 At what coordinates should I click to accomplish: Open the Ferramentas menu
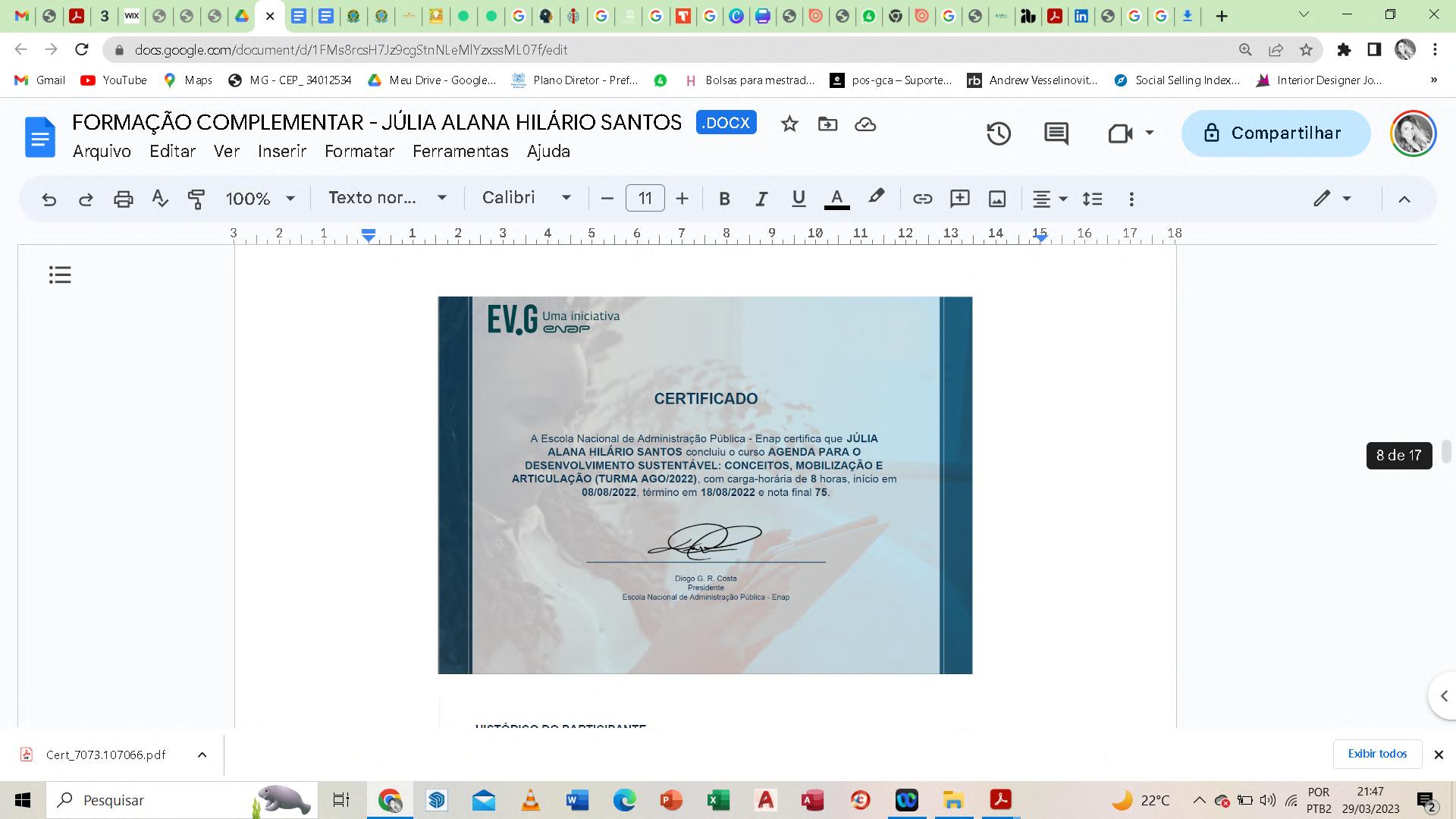click(x=460, y=151)
